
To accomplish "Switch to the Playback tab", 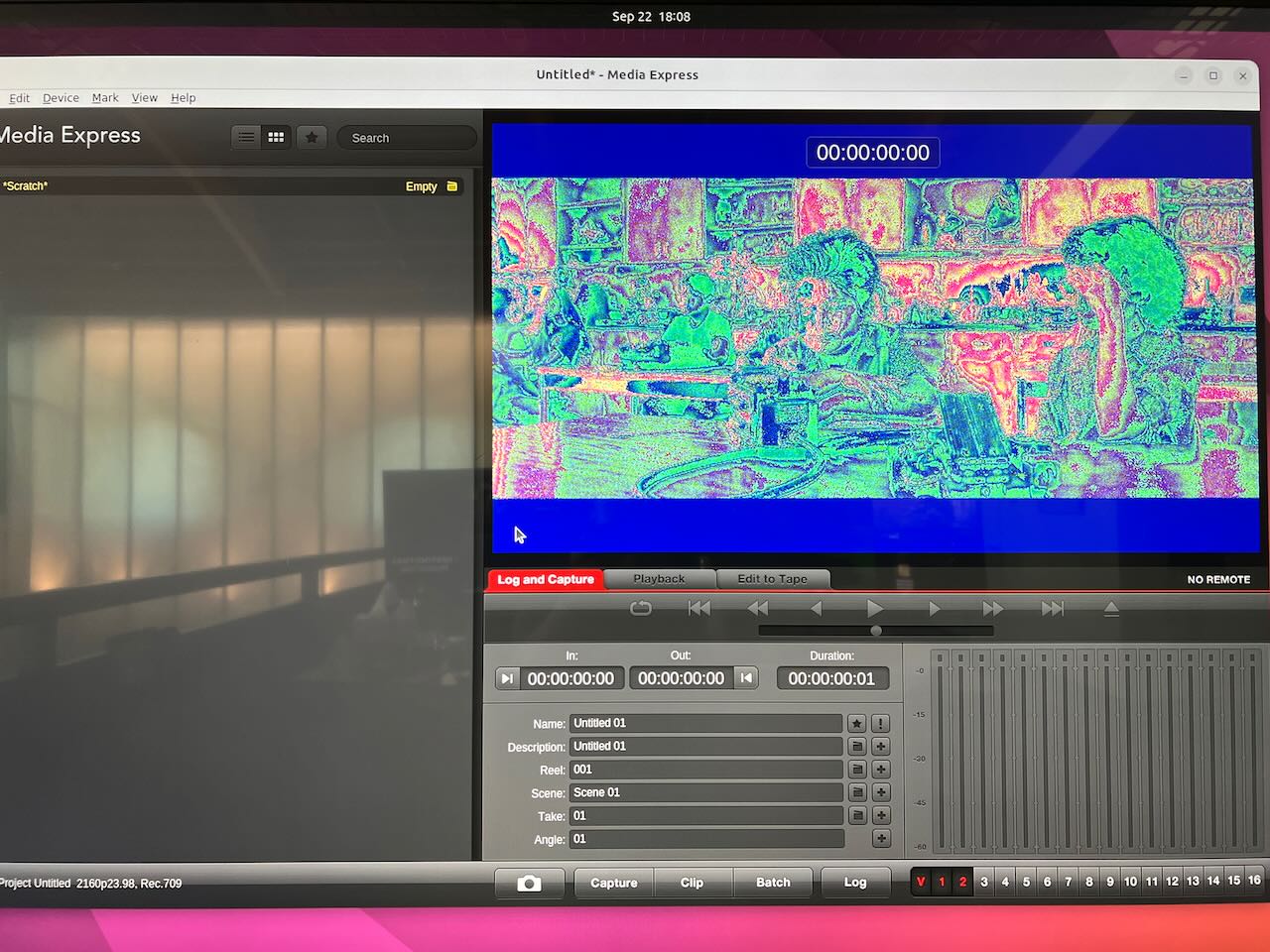I will click(x=659, y=579).
